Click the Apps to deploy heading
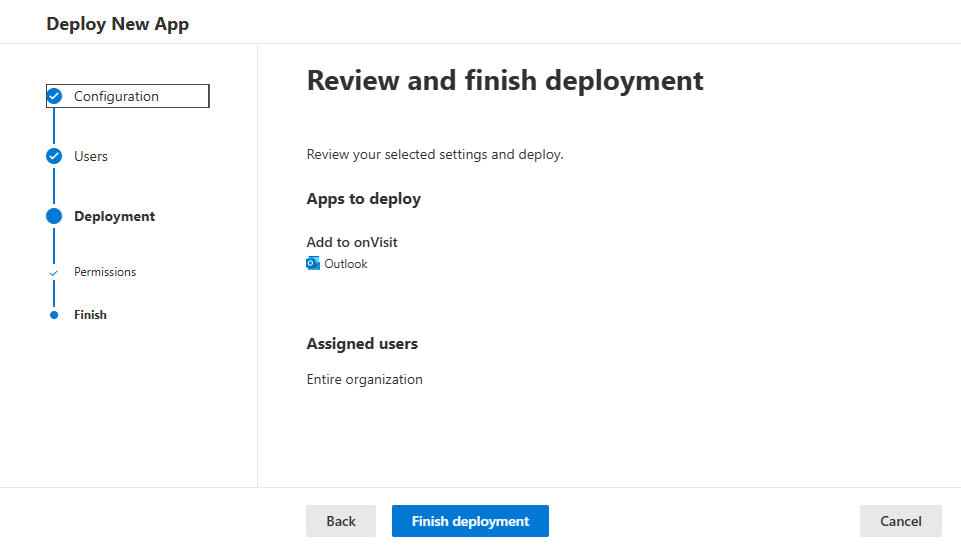Viewport: 961px width, 546px height. [x=363, y=199]
